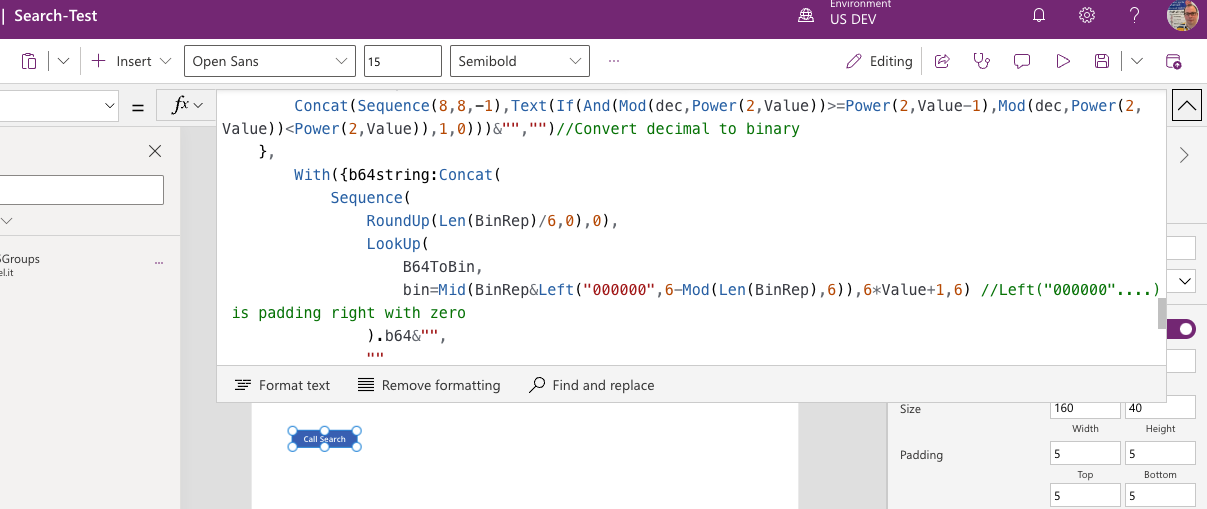The height and width of the screenshot is (509, 1207).
Task: Open the settings gear
Action: [x=1087, y=16]
